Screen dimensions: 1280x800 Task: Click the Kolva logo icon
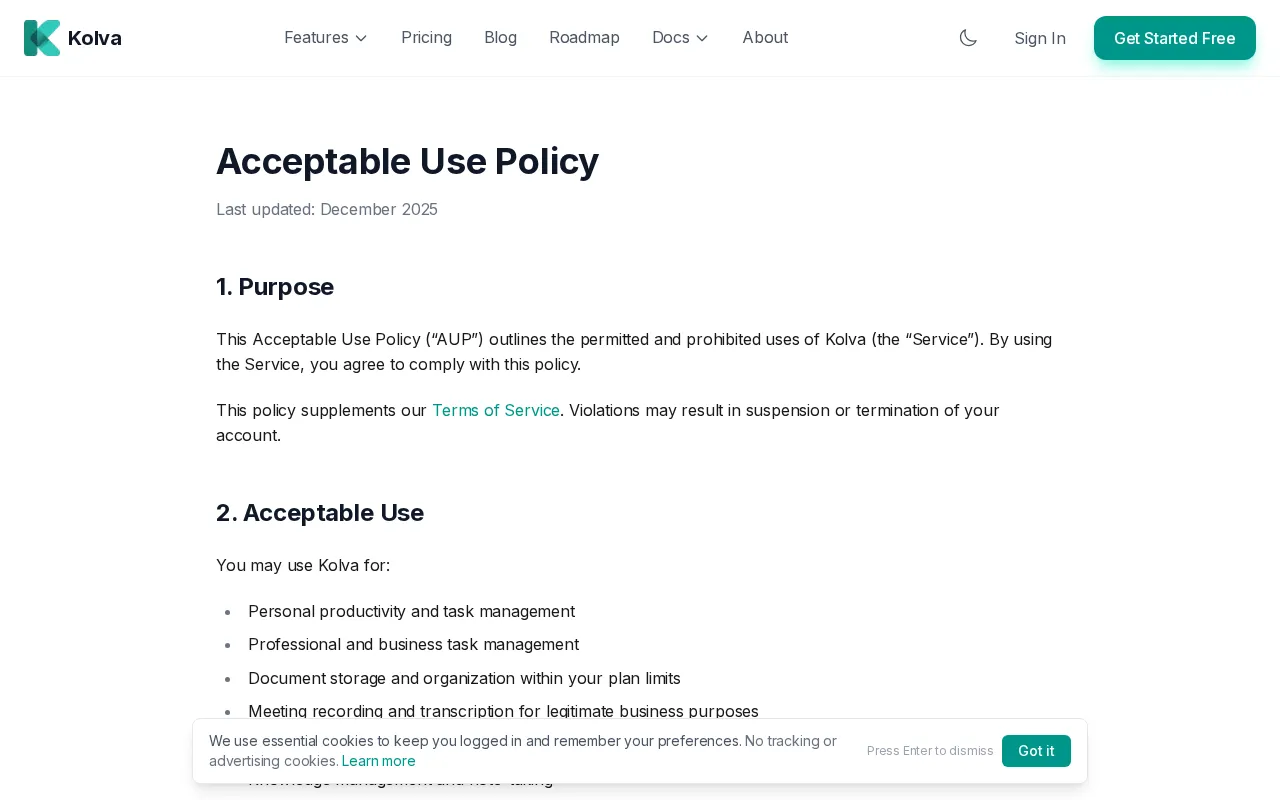pos(42,38)
